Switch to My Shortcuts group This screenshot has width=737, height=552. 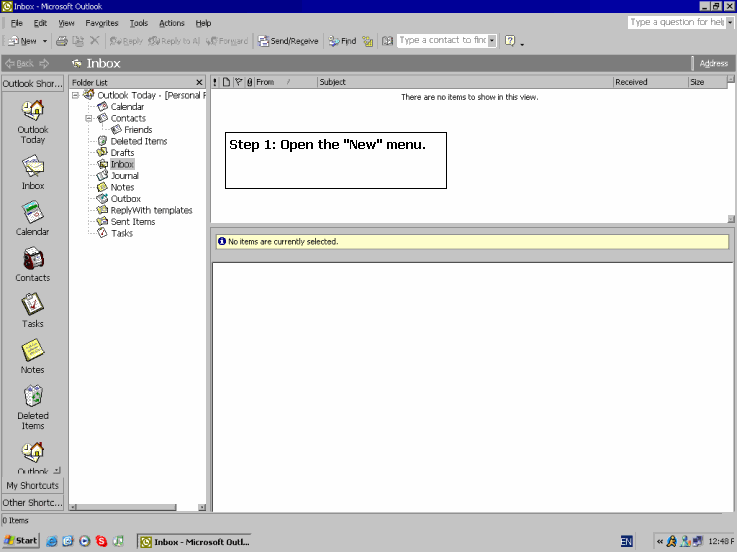point(32,485)
